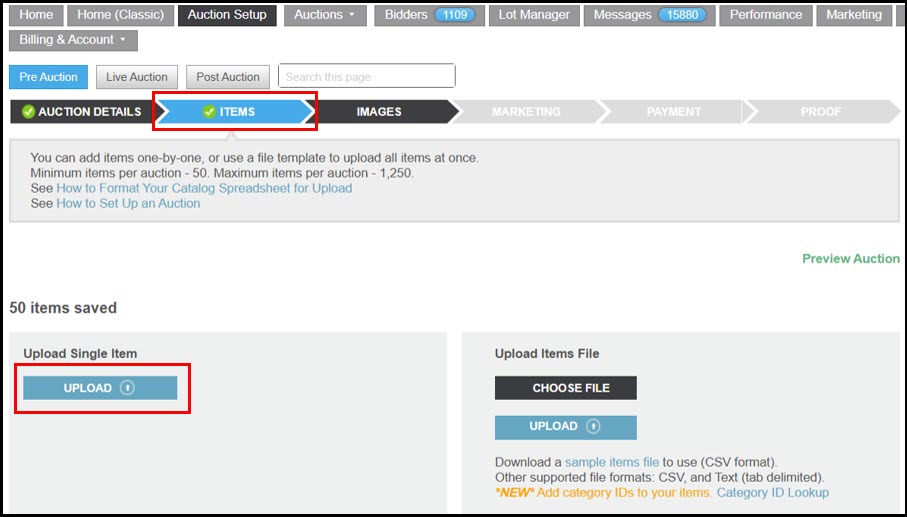
Task: Expand the Auctions dropdown menu
Action: 325,15
